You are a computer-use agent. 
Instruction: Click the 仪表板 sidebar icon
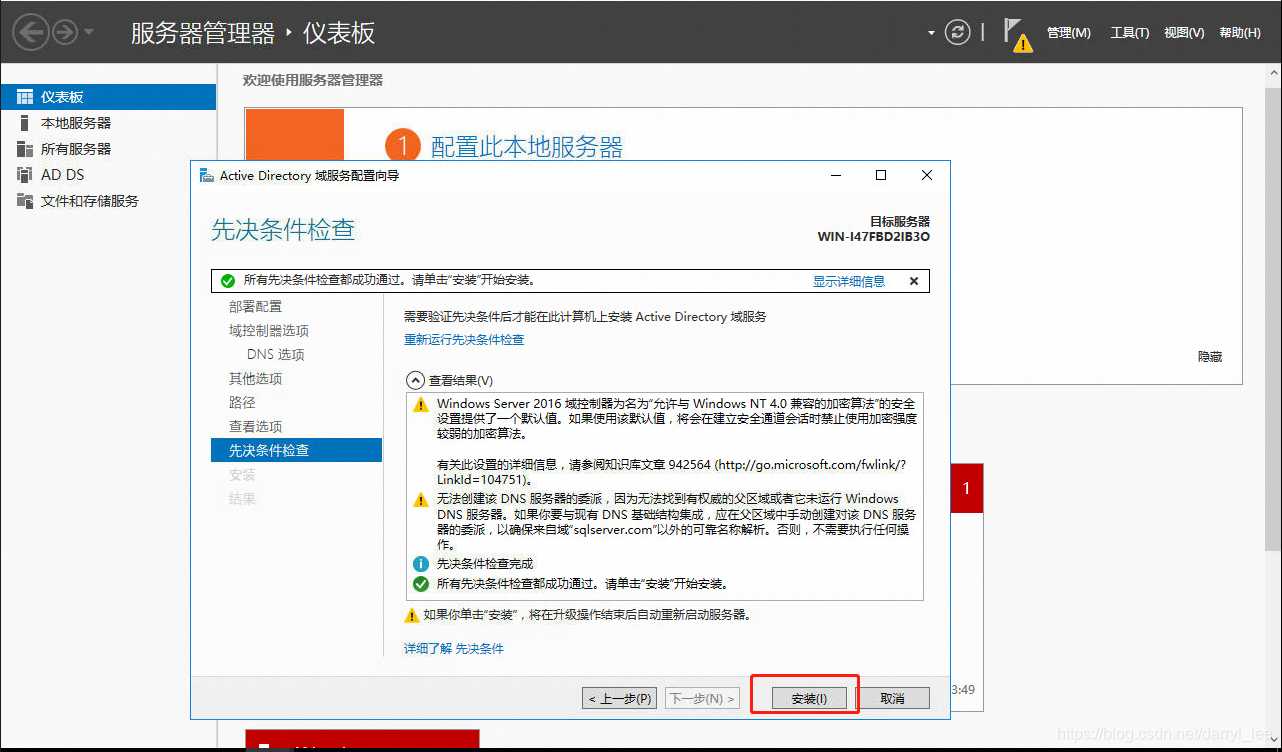[25, 97]
